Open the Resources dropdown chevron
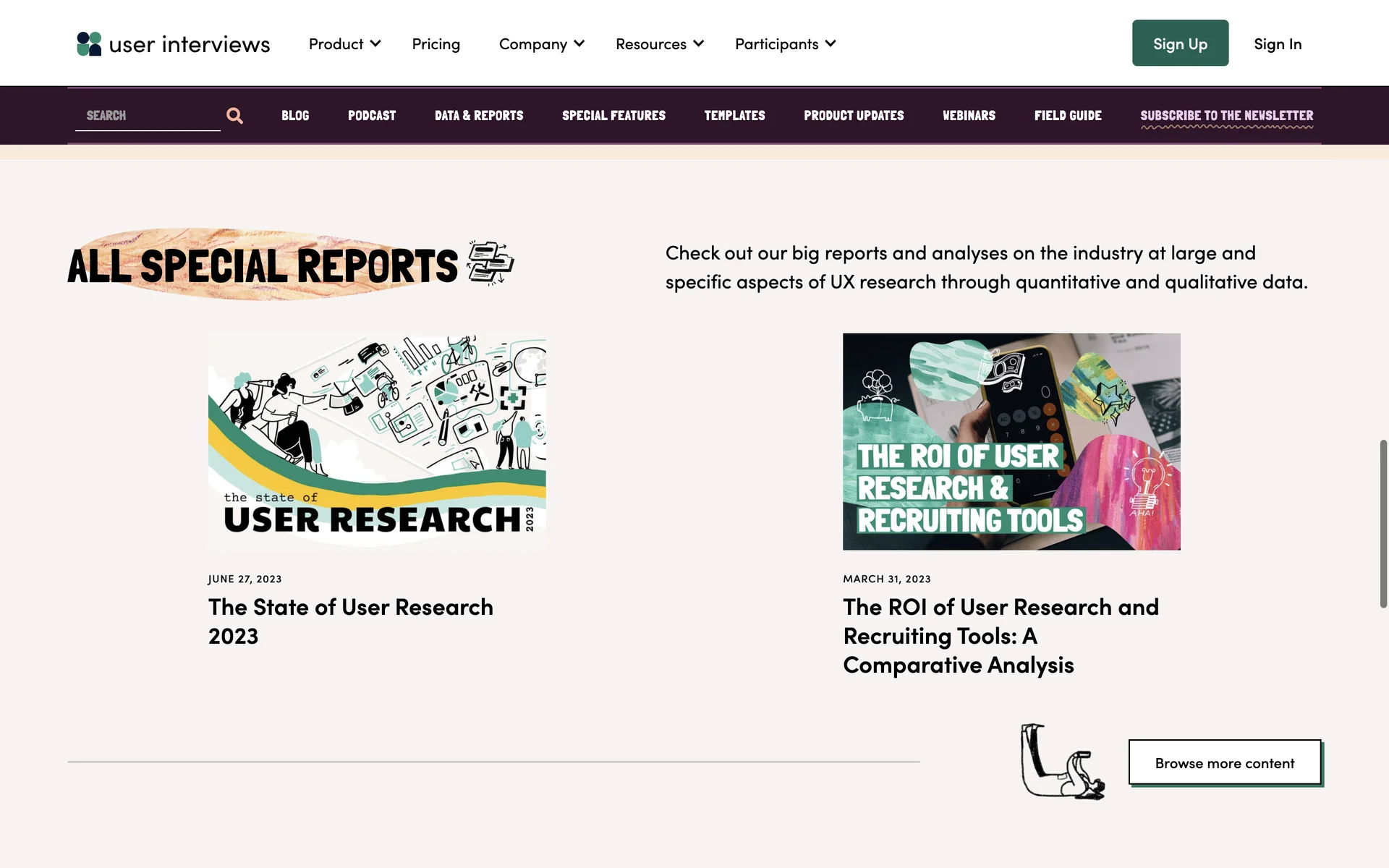The width and height of the screenshot is (1389, 868). pyautogui.click(x=698, y=44)
